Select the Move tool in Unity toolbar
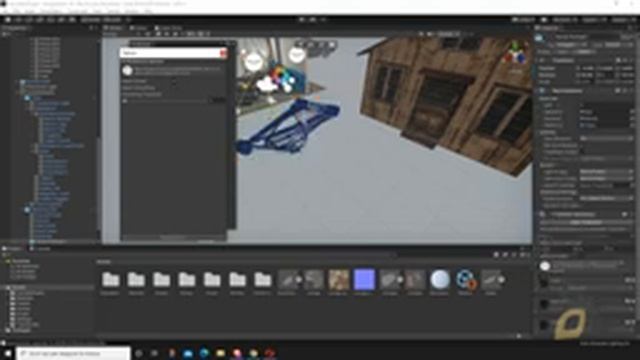The width and height of the screenshot is (640, 360). pos(18,20)
